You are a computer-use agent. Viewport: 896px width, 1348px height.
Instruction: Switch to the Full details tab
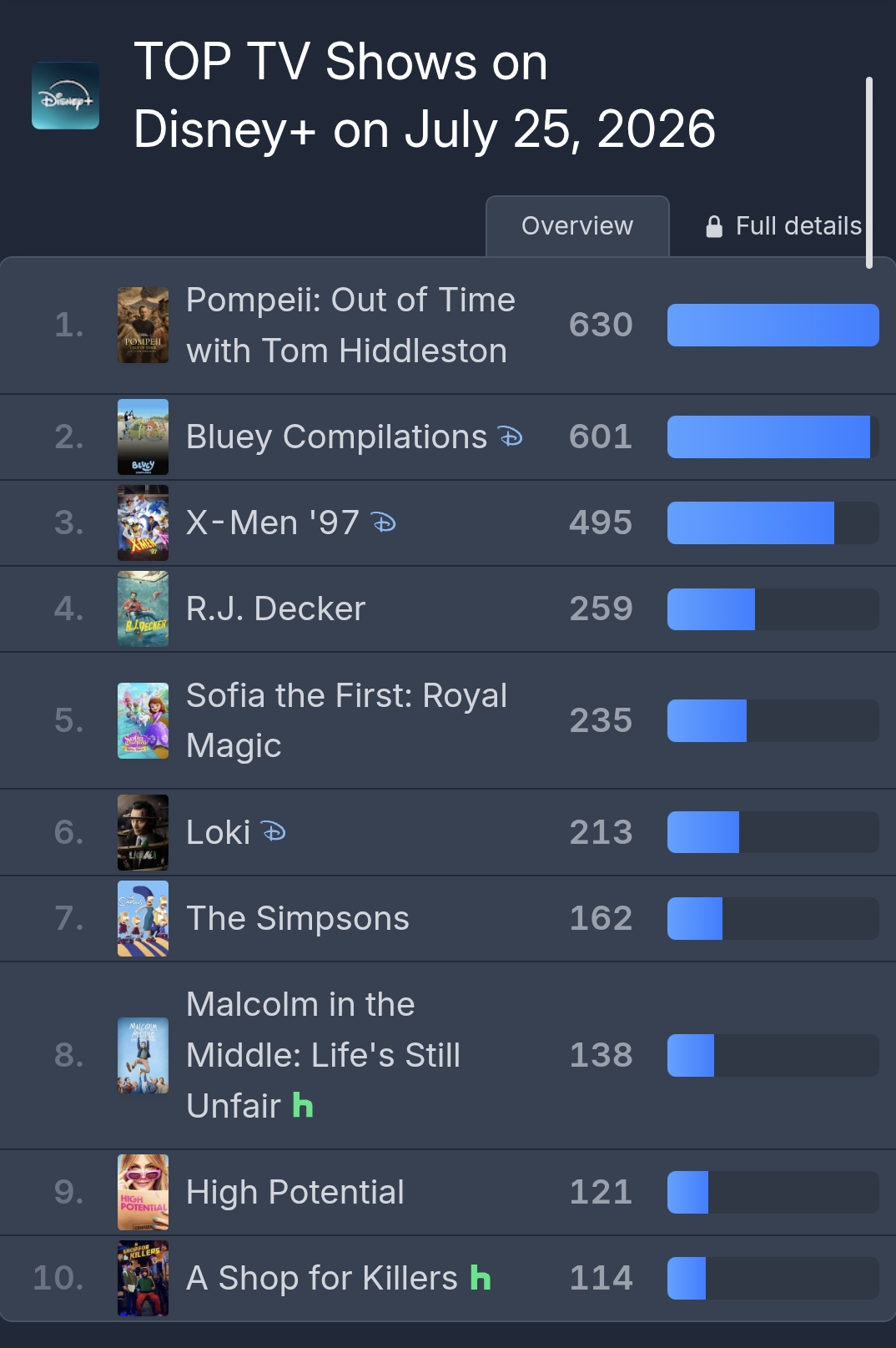click(783, 226)
